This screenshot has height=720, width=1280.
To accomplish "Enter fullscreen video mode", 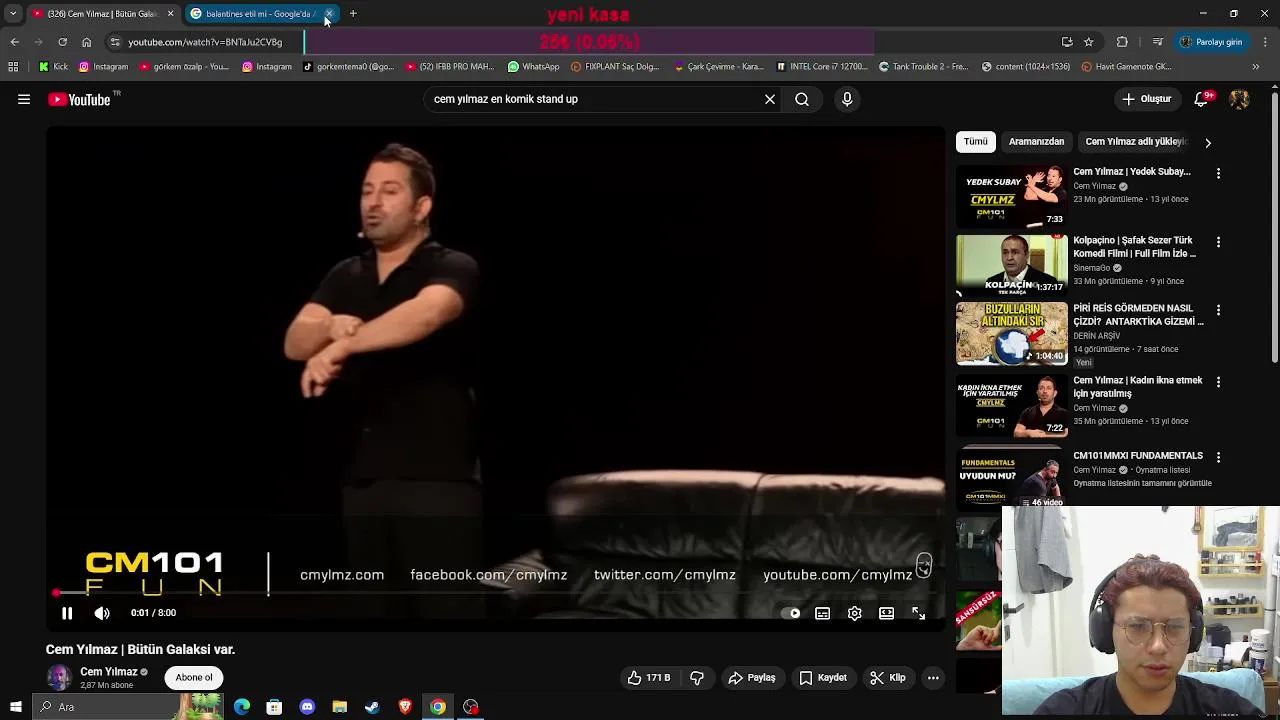I will point(918,613).
